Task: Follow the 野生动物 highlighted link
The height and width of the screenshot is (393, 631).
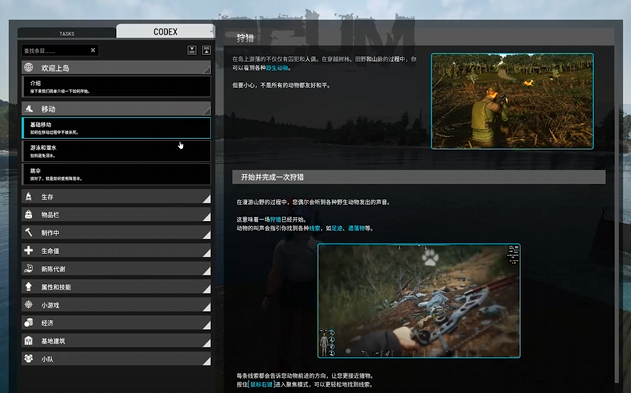Action: [x=277, y=68]
